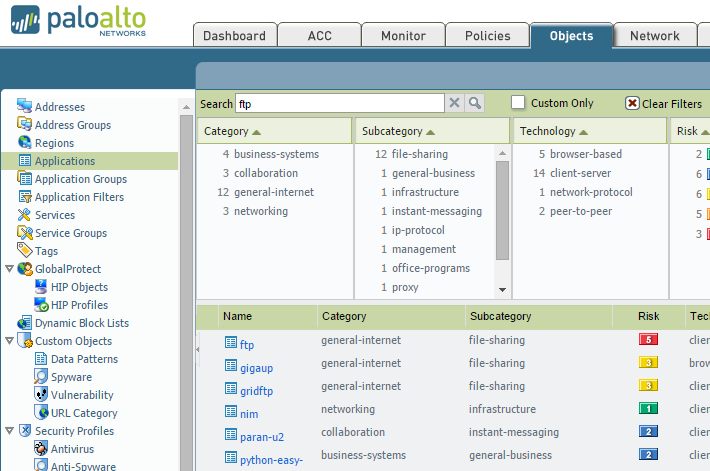Click the Data Patterns icon
This screenshot has height=471, width=710.
pyautogui.click(x=41, y=359)
